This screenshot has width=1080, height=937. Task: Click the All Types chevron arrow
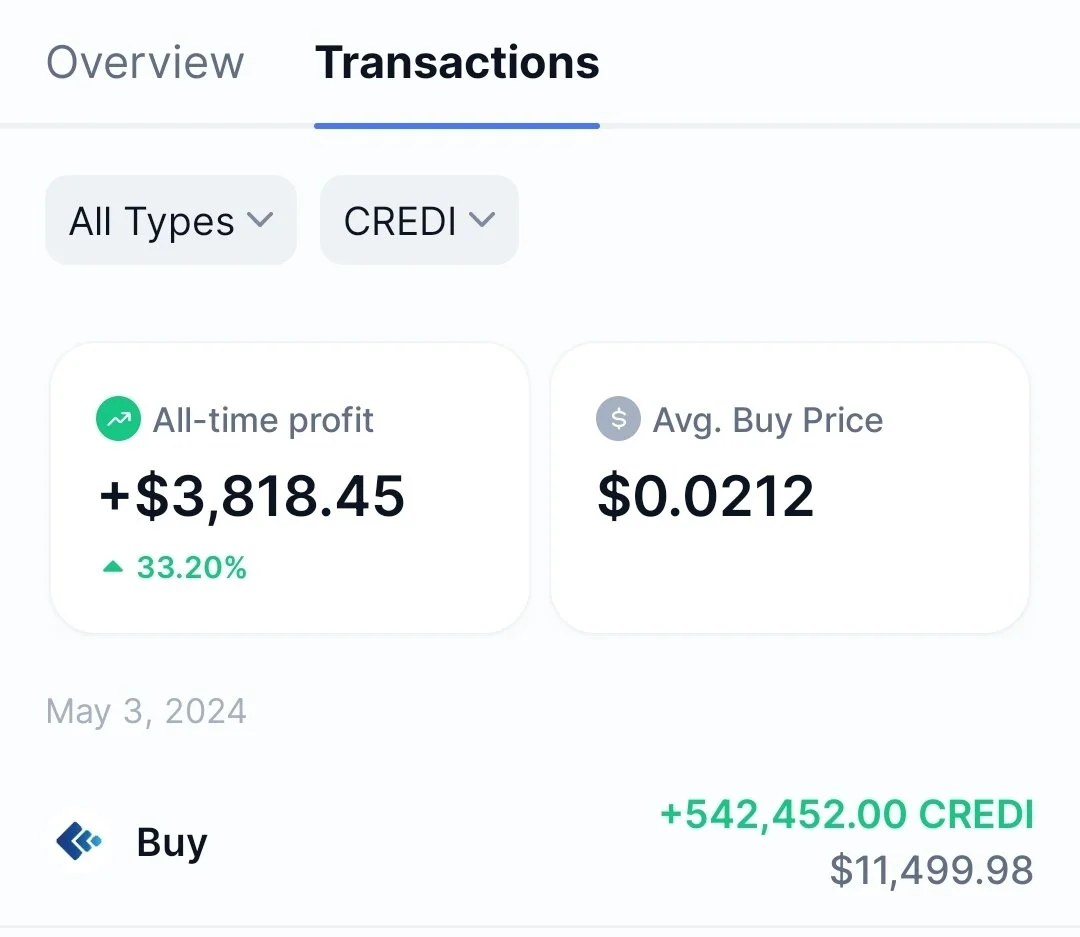pyautogui.click(x=260, y=220)
